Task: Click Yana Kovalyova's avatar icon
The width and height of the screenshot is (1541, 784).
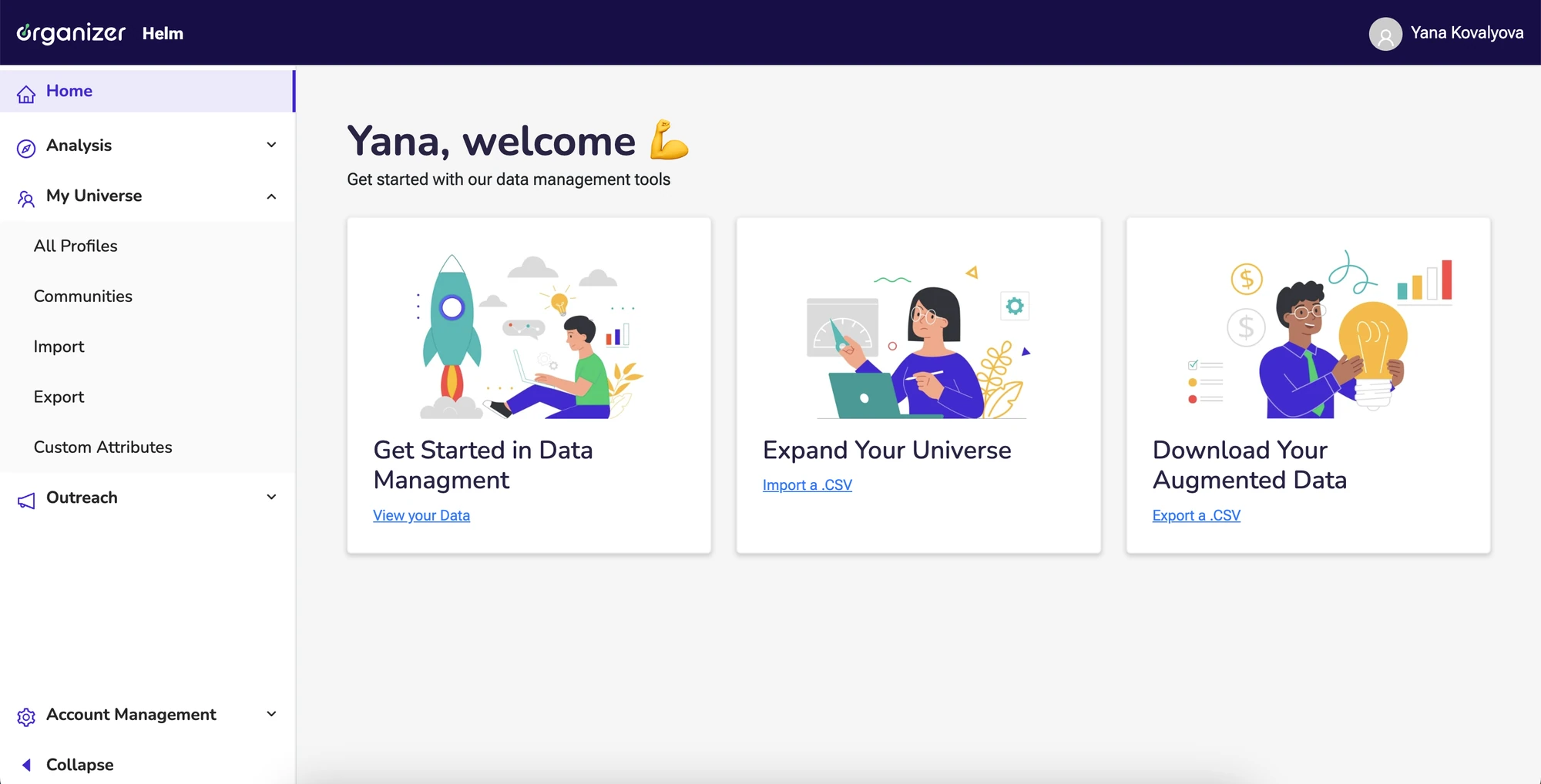Action: [1385, 34]
